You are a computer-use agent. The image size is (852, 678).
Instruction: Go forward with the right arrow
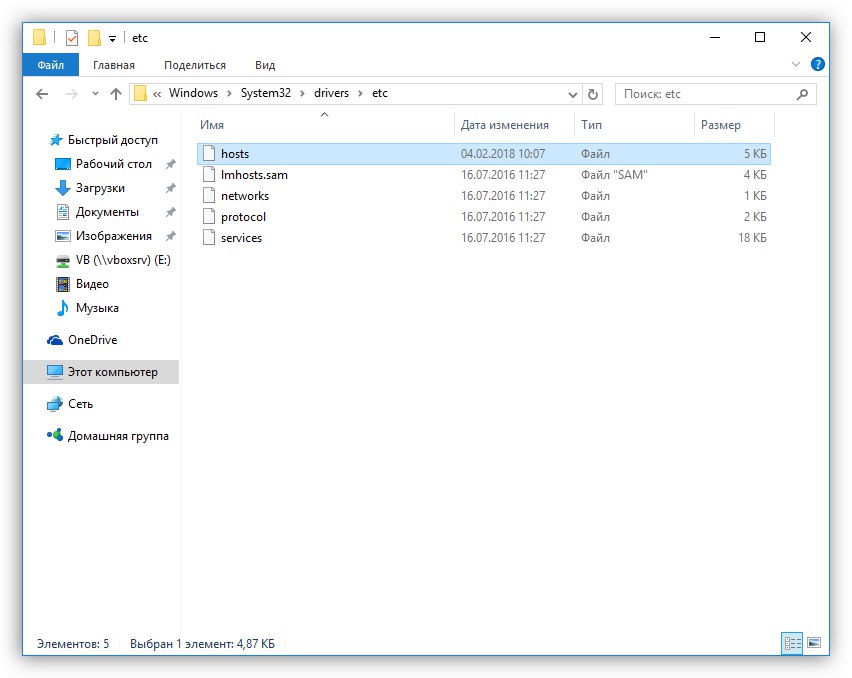tap(71, 94)
